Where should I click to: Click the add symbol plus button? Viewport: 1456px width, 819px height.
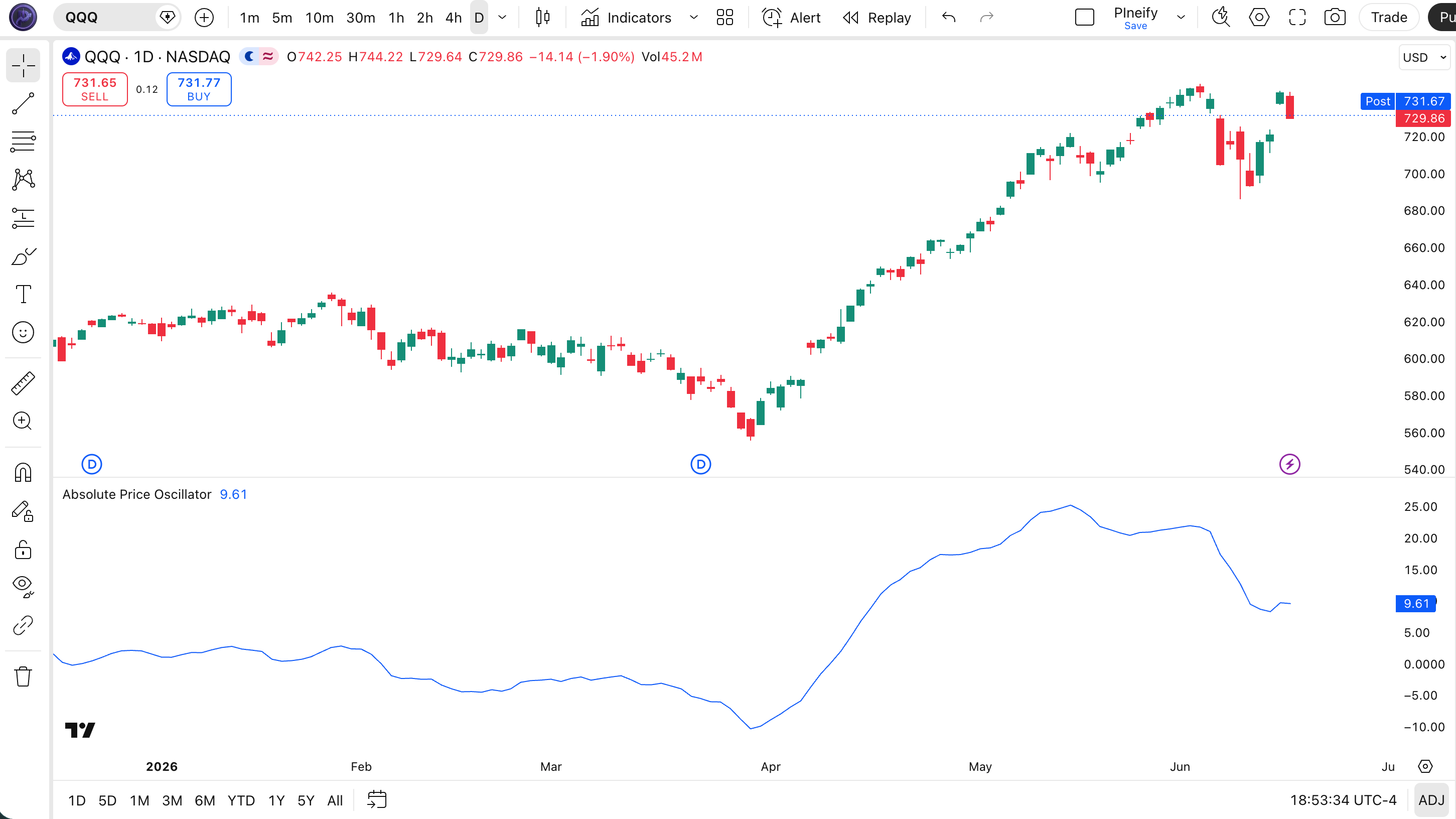point(204,18)
